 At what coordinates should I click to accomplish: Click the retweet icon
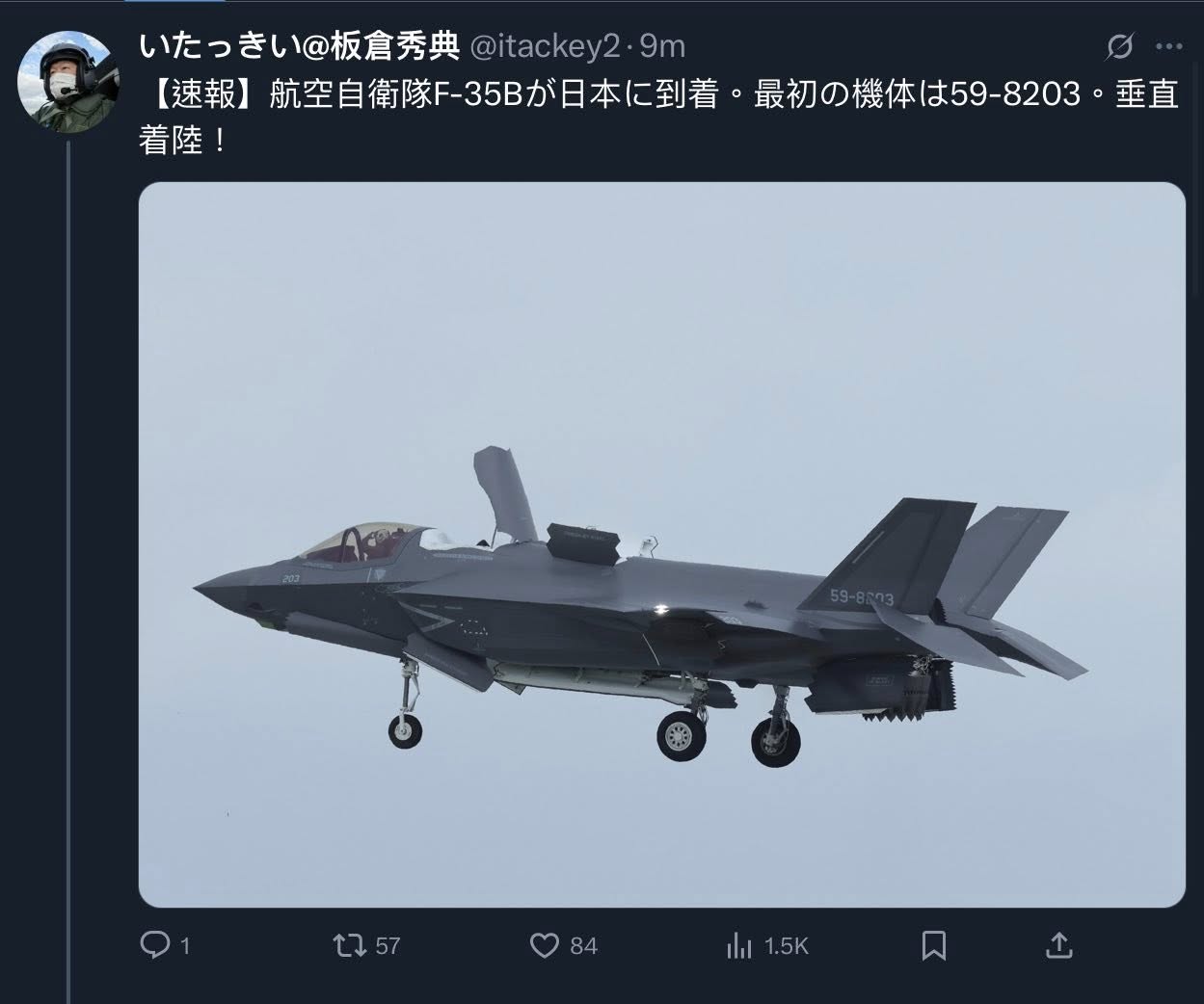click(349, 945)
